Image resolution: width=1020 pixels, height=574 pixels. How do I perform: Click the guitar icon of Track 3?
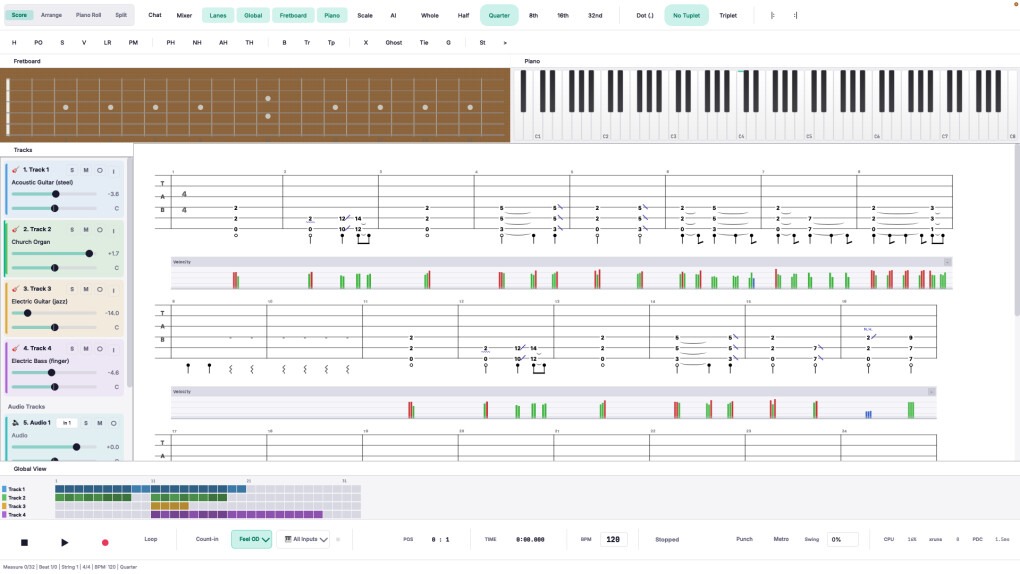point(16,289)
